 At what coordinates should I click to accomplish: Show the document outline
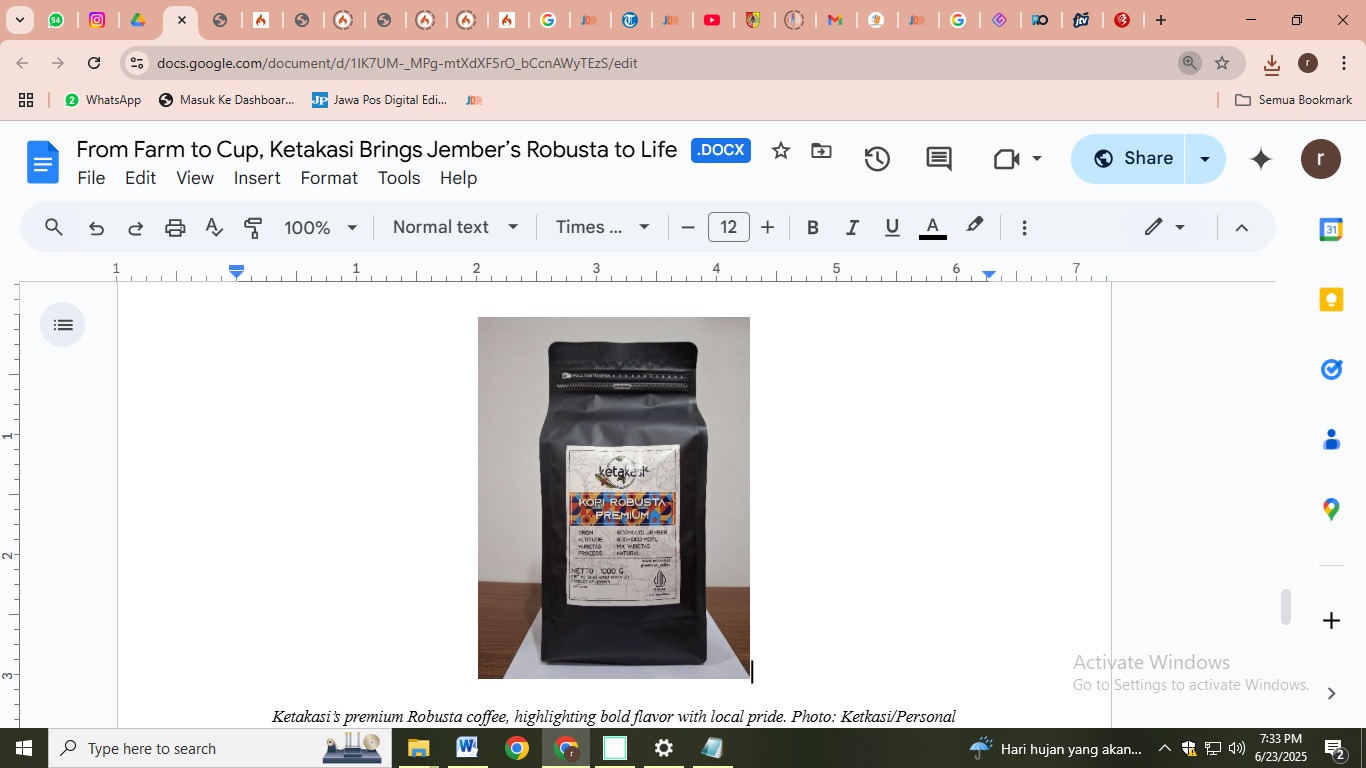(x=63, y=325)
